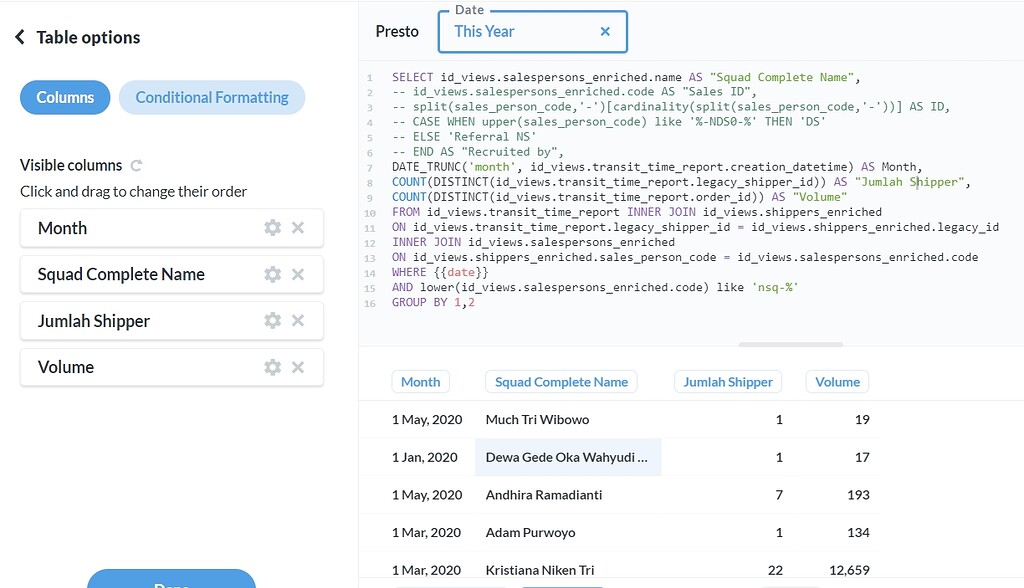
Task: Remove the Jumlah Shipper column
Action: (x=298, y=320)
